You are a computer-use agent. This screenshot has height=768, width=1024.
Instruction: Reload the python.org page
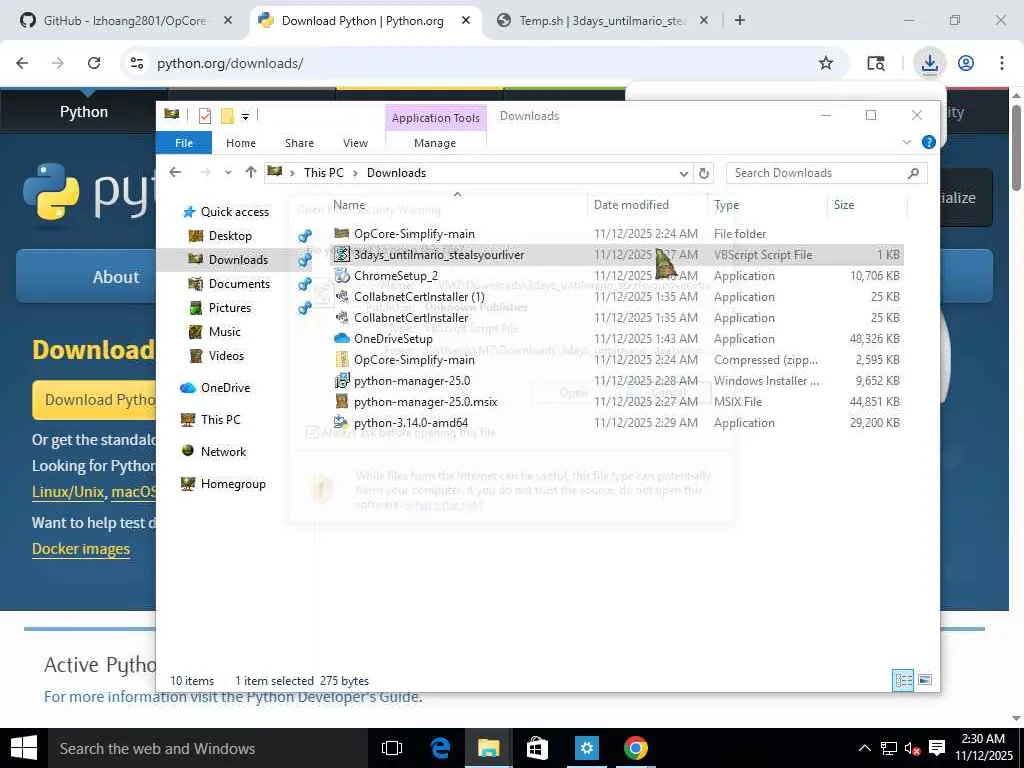[x=94, y=63]
